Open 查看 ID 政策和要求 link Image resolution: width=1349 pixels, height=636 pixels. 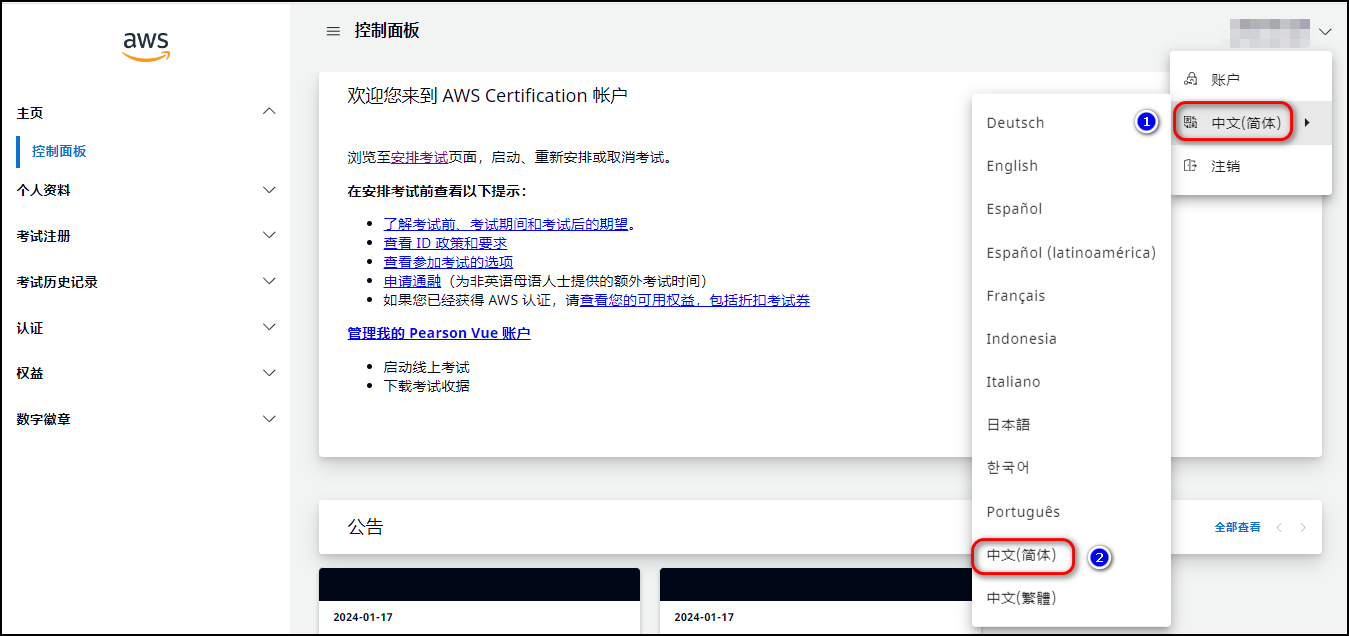pyautogui.click(x=445, y=243)
